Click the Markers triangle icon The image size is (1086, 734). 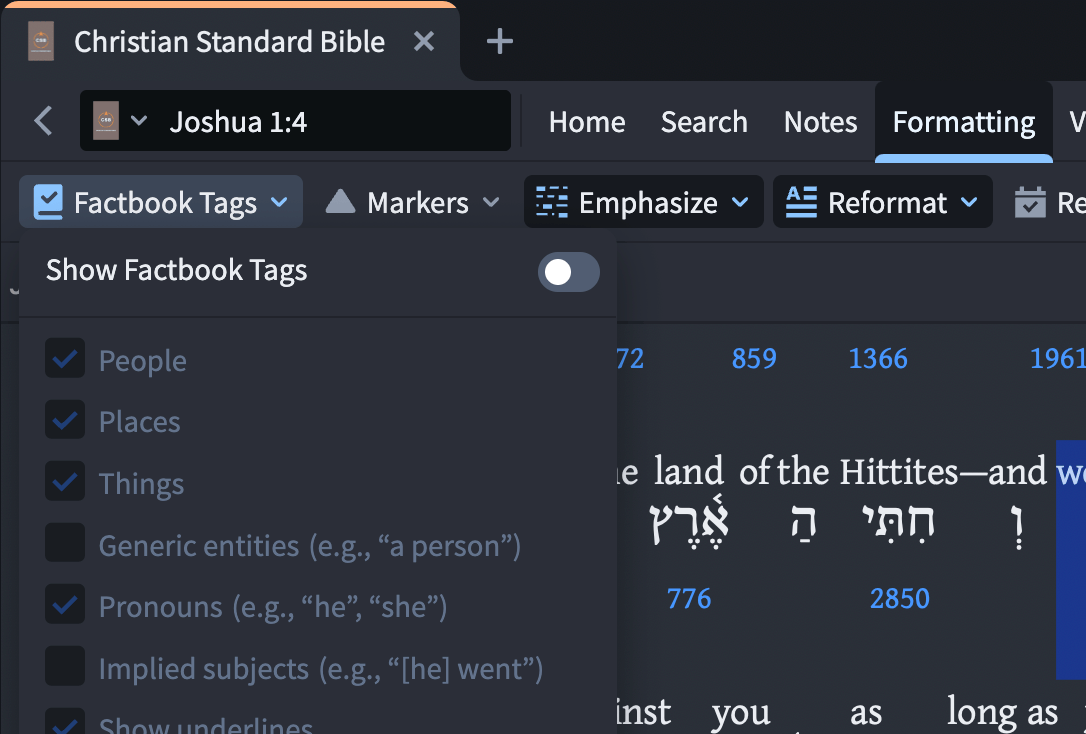(340, 202)
